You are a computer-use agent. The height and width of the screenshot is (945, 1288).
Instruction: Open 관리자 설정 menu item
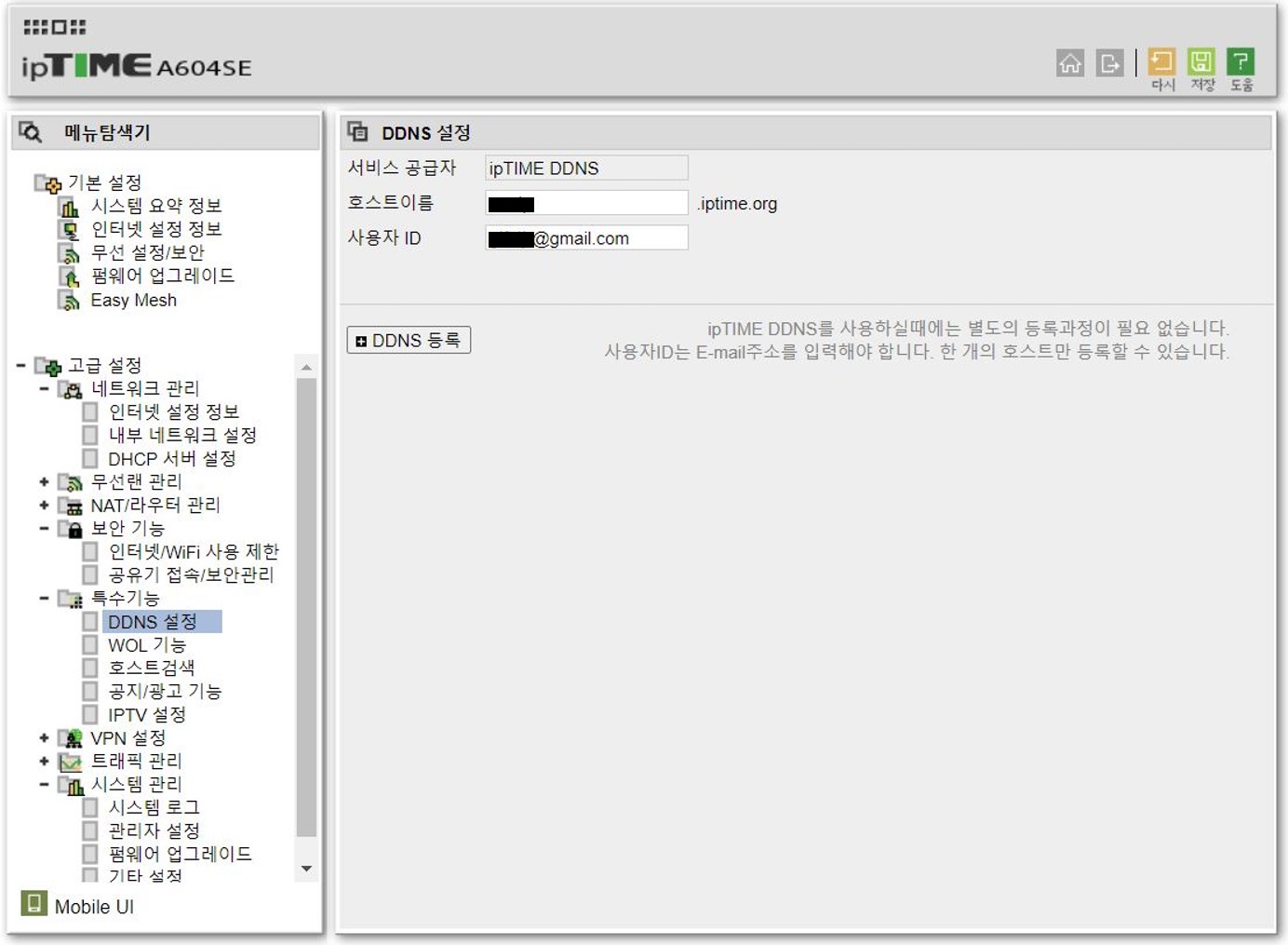coord(154,831)
